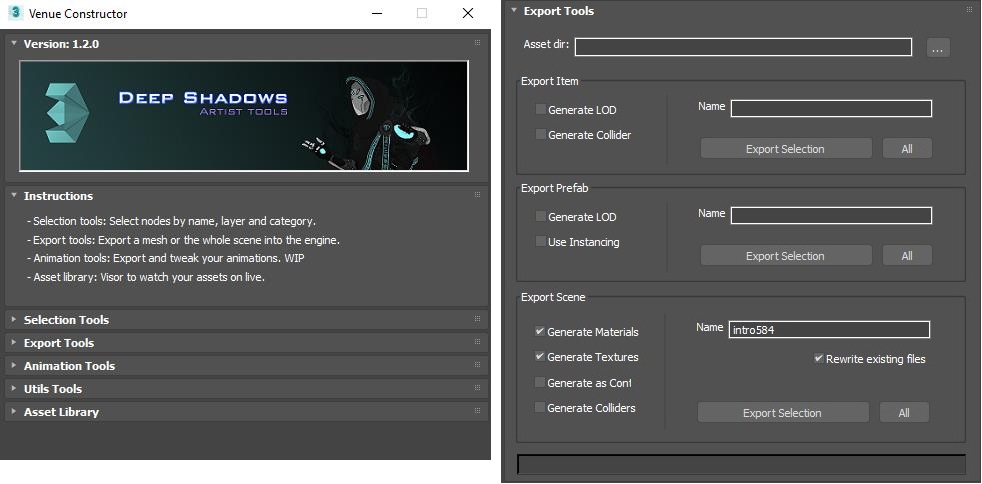Click the 'Animation tools' instruction line

(x=165, y=258)
